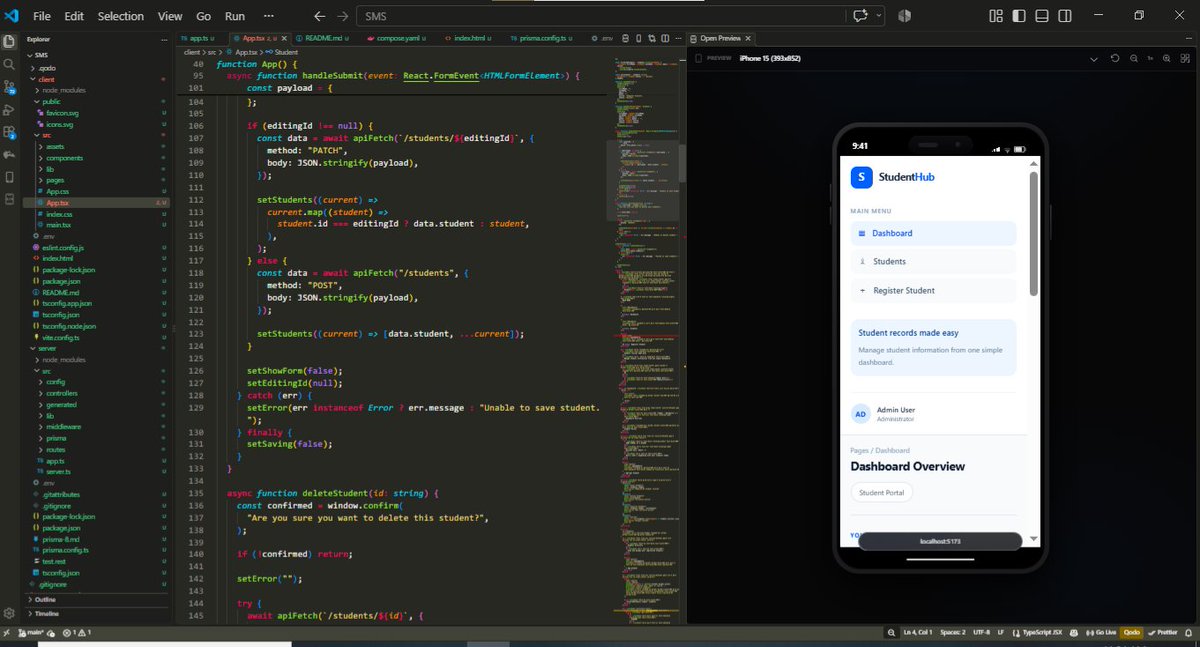Image resolution: width=1200 pixels, height=647 pixels.
Task: Click the zoom in icon in preview toolbar
Action: tap(1166, 58)
